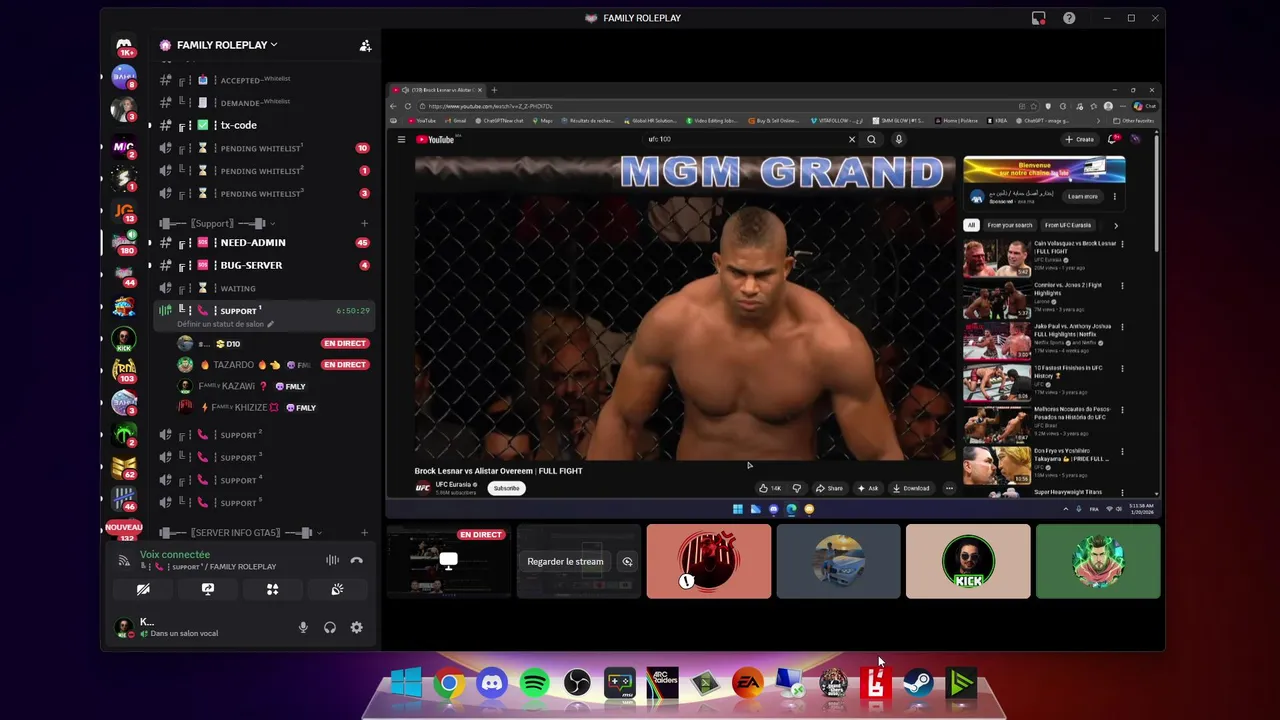Click Voix connectée status text

coord(175,554)
